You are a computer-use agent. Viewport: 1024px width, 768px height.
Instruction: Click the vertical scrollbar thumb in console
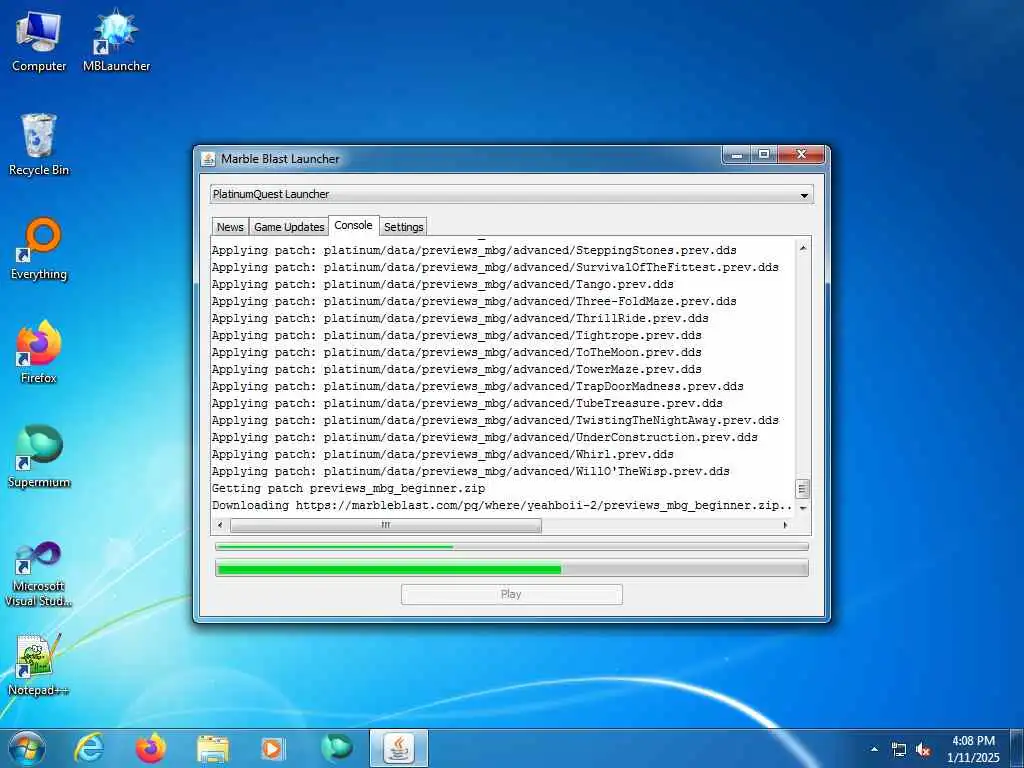[x=803, y=488]
